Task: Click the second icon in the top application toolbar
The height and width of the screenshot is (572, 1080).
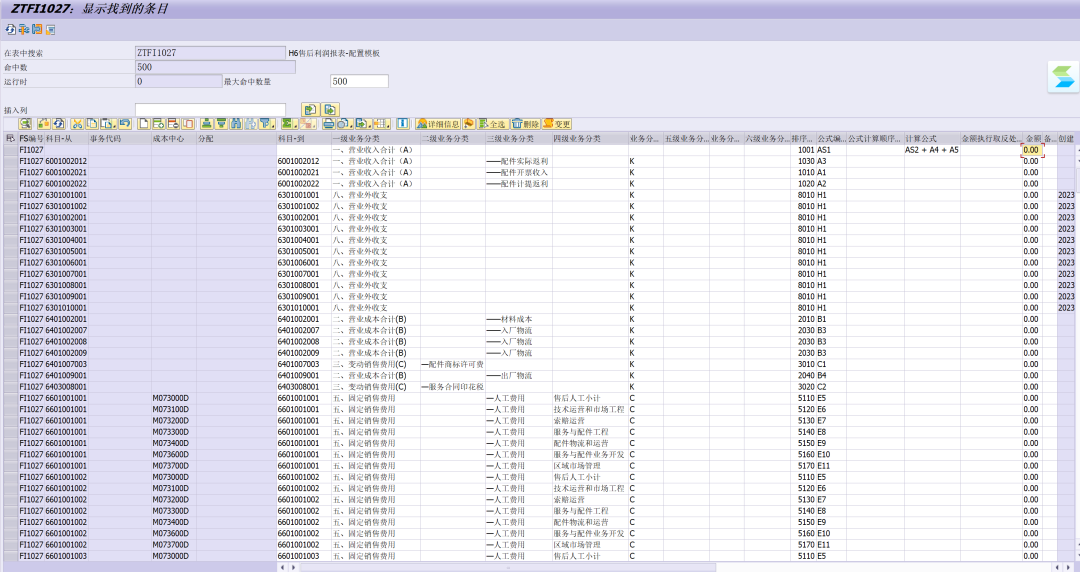Action: point(23,30)
